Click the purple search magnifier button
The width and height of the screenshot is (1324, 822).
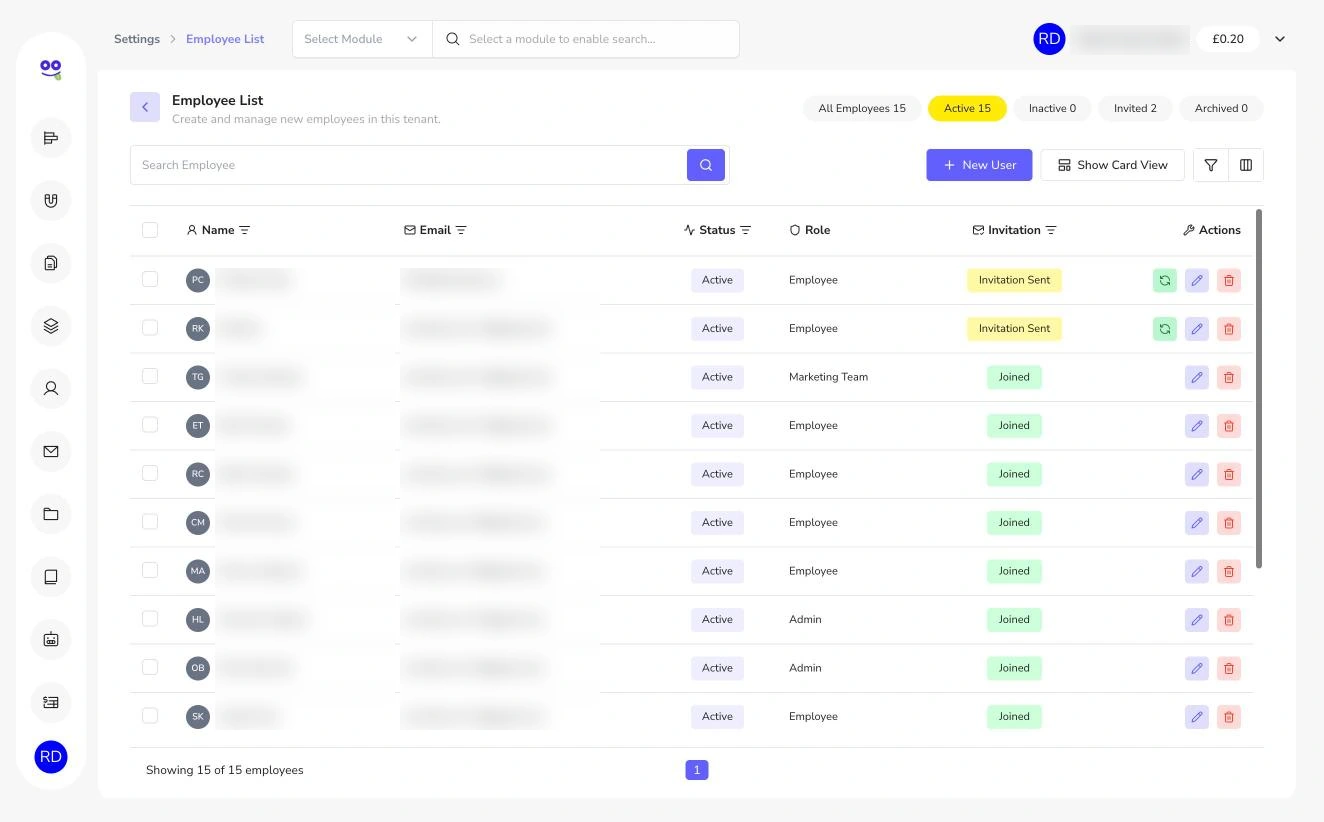coord(706,165)
